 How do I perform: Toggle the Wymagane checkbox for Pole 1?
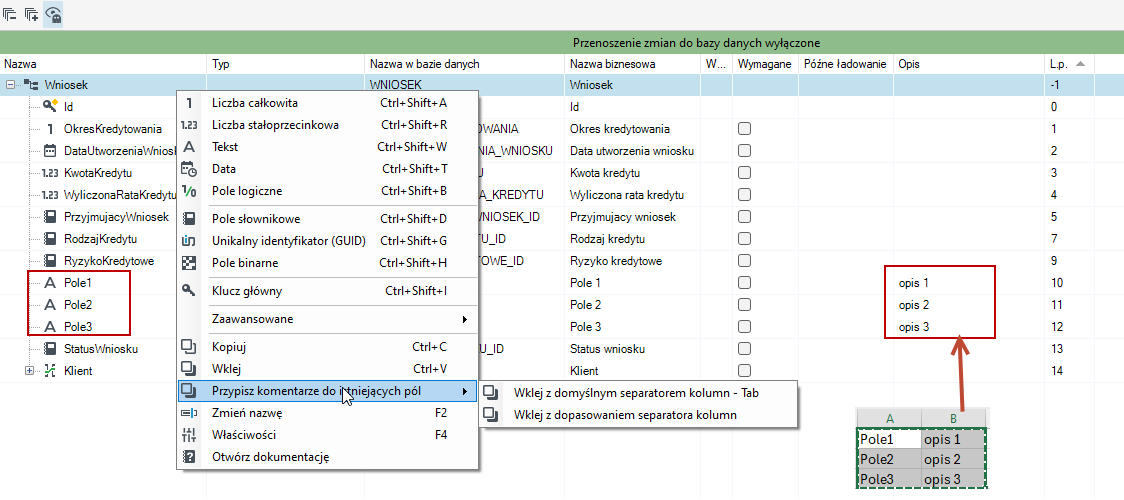(744, 282)
